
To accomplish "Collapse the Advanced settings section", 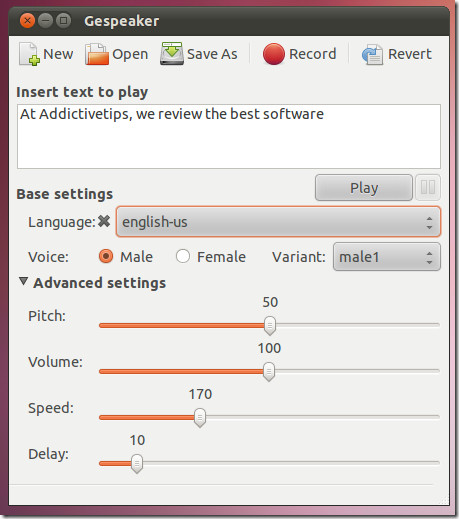I will (x=23, y=282).
